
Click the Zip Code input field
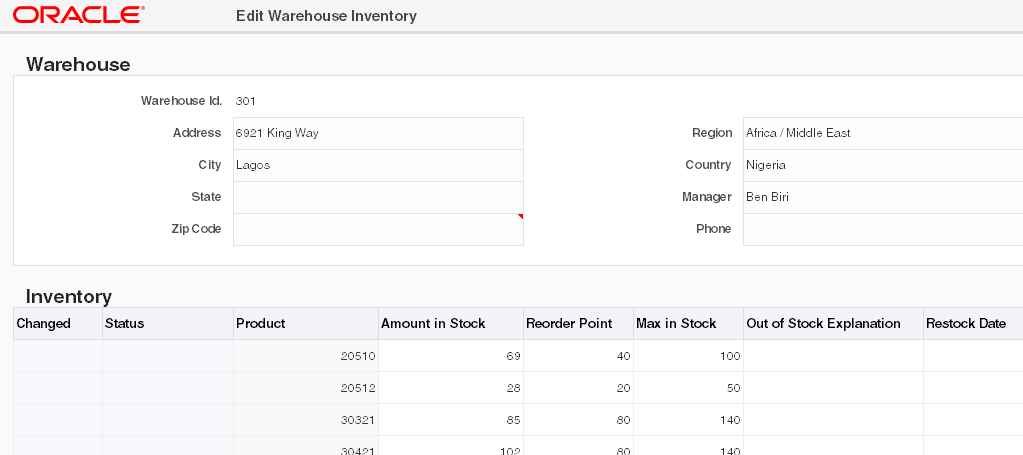pos(378,229)
